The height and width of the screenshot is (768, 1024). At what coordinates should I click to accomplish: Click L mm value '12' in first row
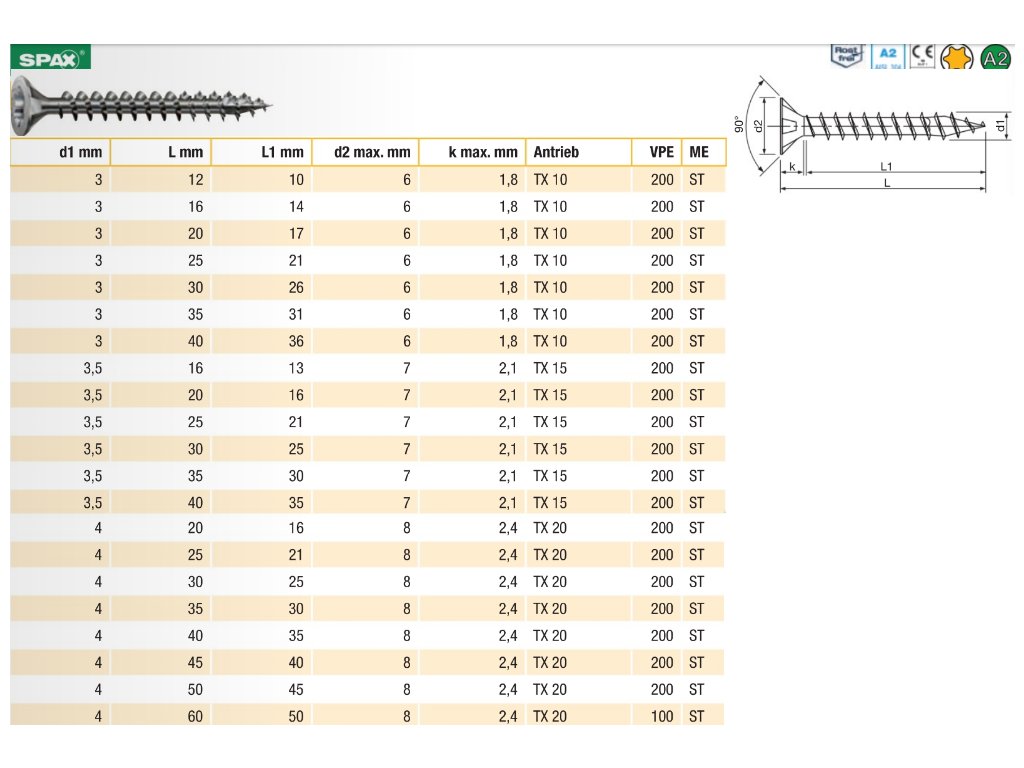(x=195, y=180)
